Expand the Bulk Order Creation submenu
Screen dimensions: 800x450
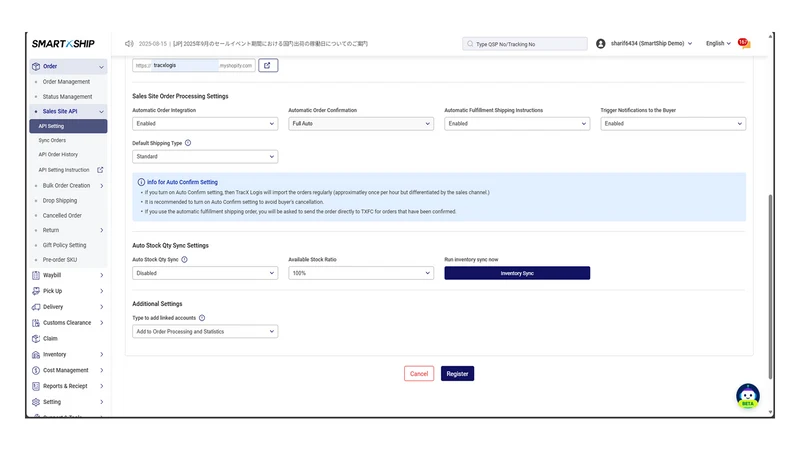102,186
